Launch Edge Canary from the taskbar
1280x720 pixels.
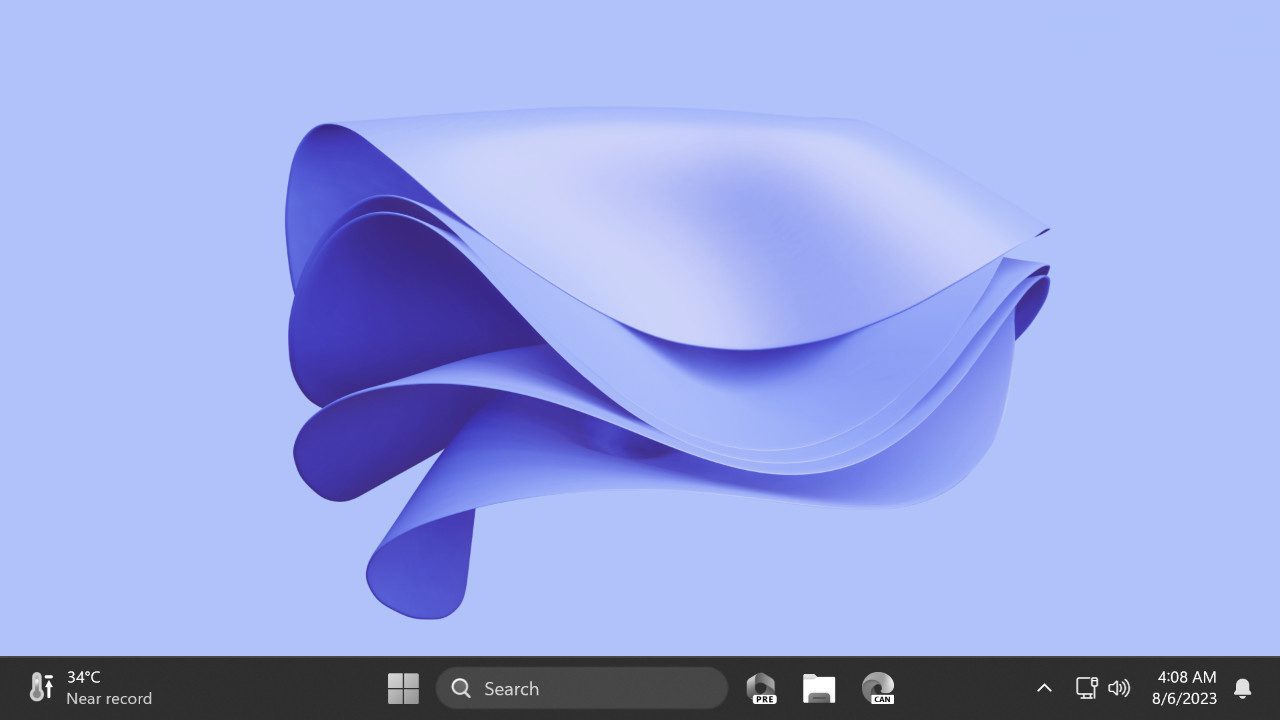[x=878, y=688]
